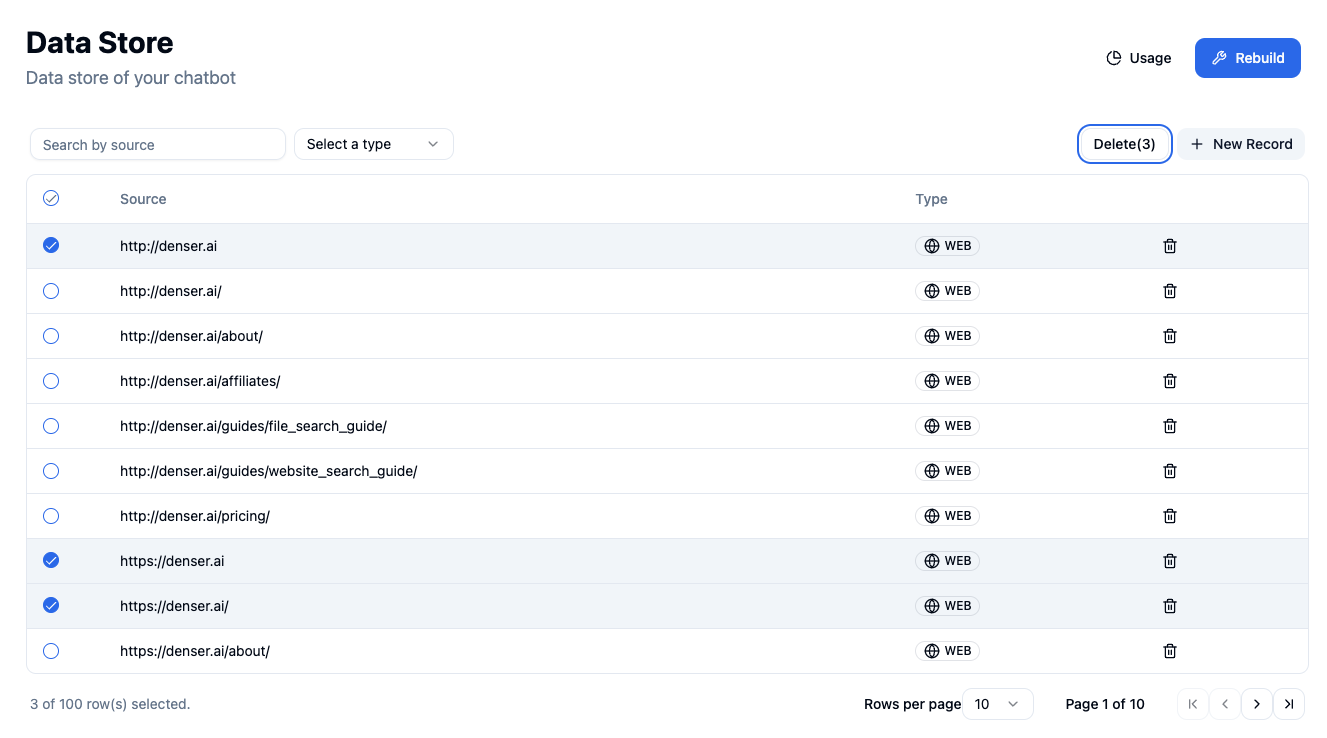Click the Rebuild button

coord(1248,58)
